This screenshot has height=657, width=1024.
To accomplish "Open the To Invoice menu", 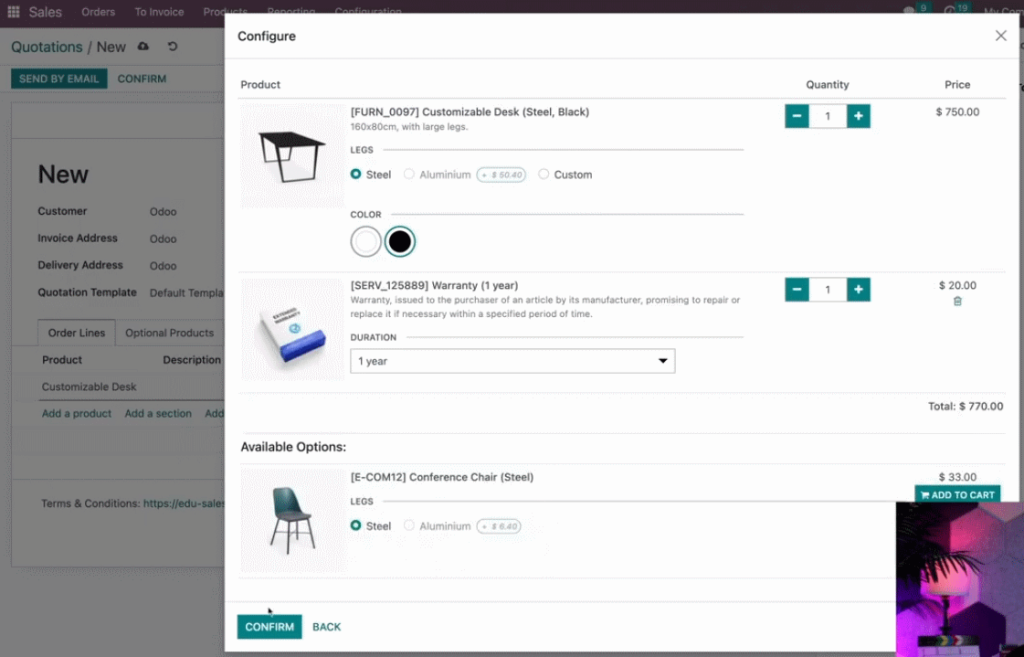I will click(159, 12).
